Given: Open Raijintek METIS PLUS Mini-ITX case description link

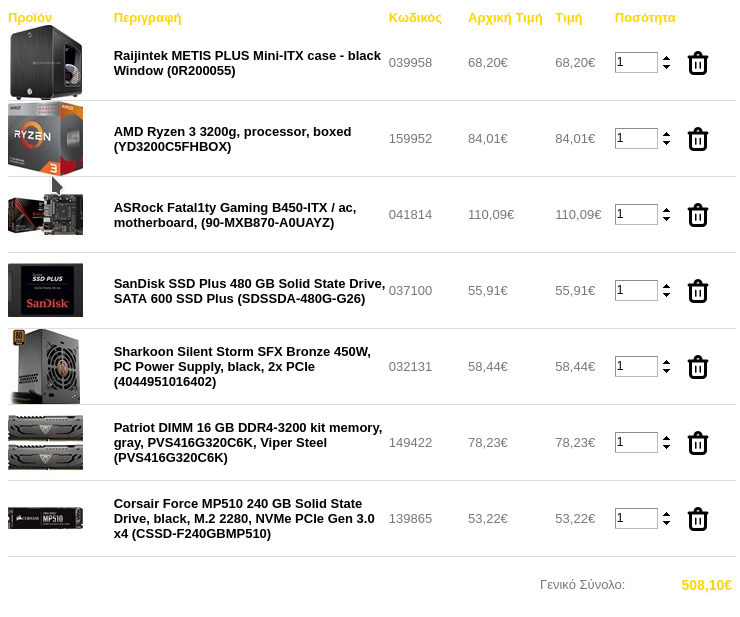Looking at the screenshot, I should tap(247, 63).
